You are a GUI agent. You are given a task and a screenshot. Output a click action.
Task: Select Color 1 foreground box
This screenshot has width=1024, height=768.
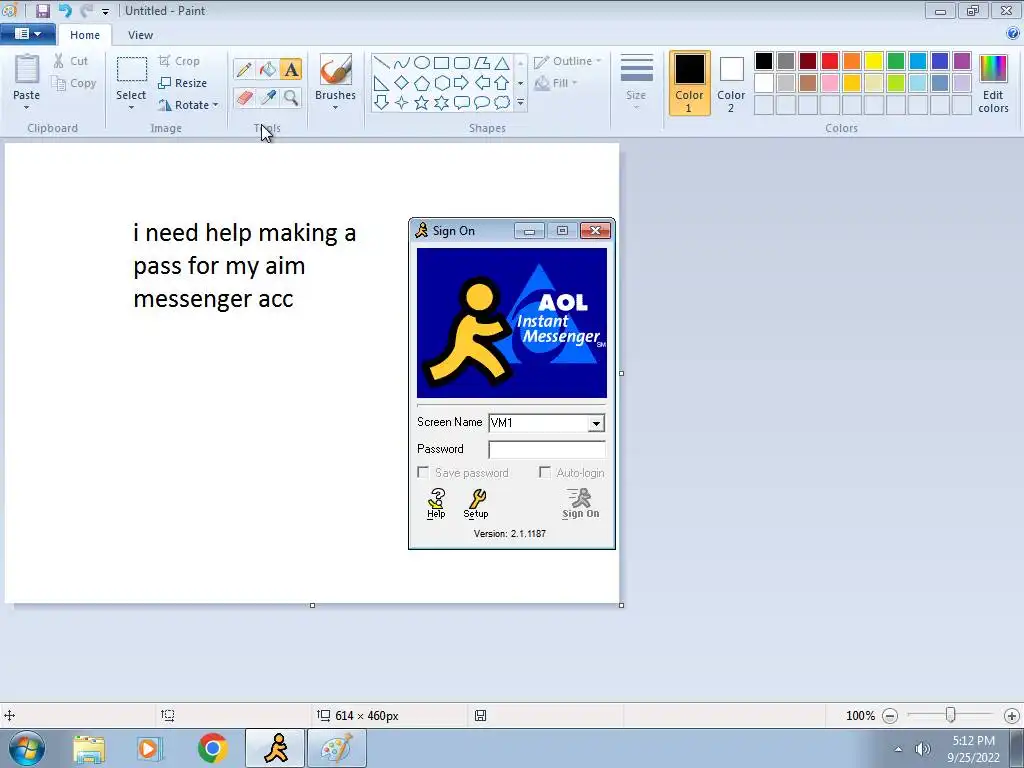coord(690,83)
